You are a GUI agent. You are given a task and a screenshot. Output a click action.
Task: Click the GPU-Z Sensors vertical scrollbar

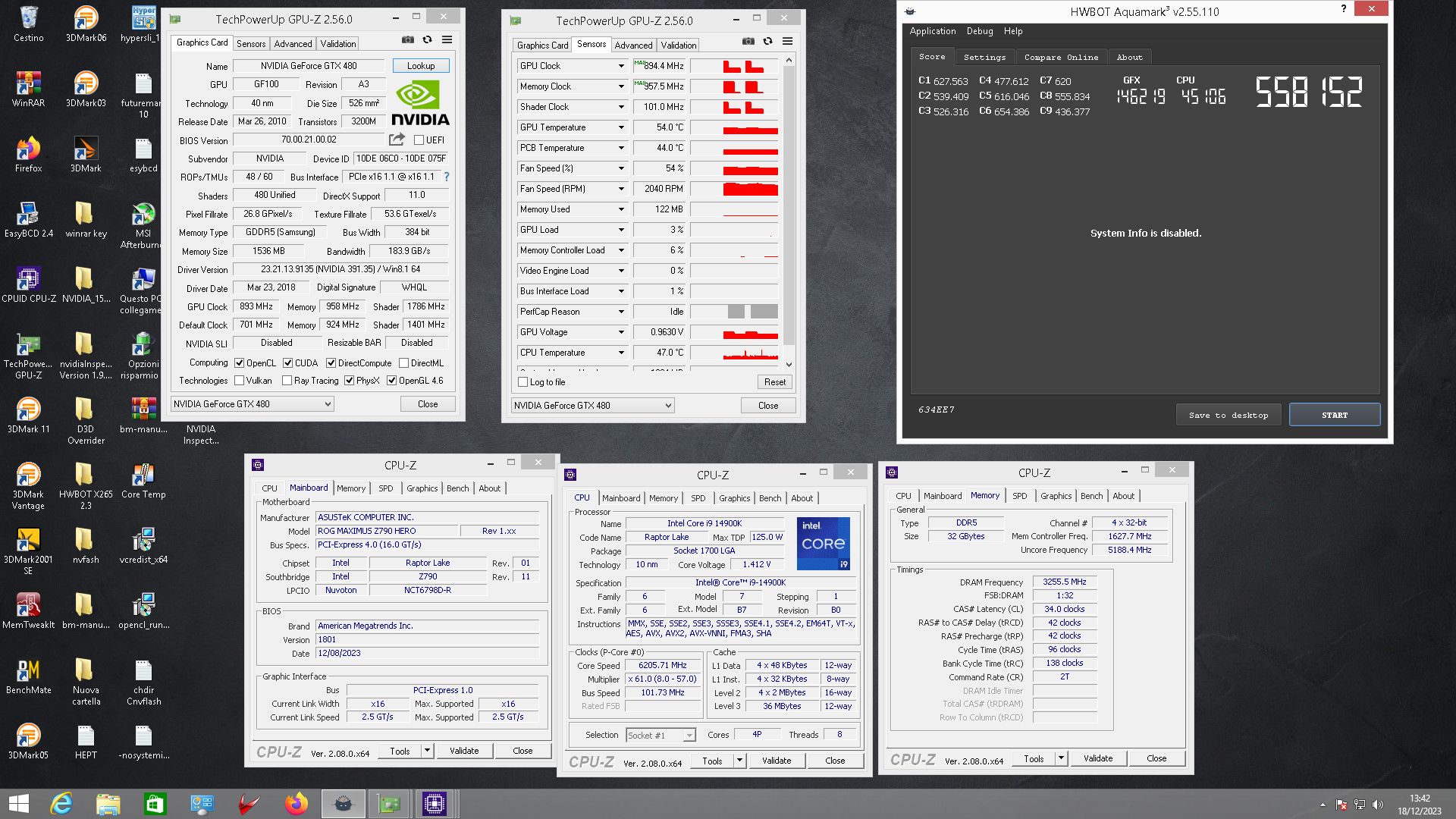pos(789,205)
